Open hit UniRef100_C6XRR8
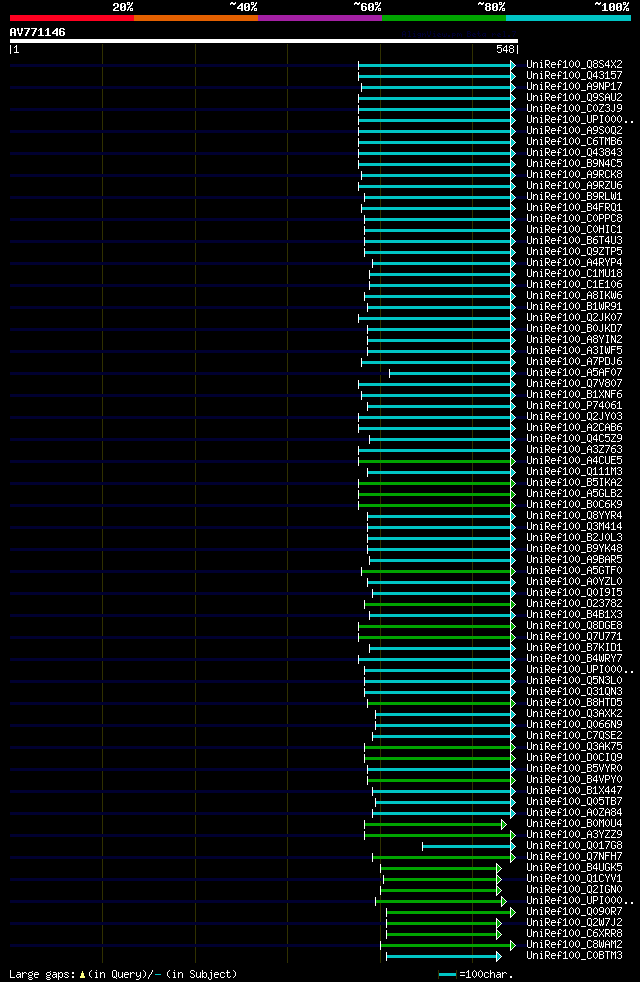Screen dimensions: 640x982 (574, 933)
